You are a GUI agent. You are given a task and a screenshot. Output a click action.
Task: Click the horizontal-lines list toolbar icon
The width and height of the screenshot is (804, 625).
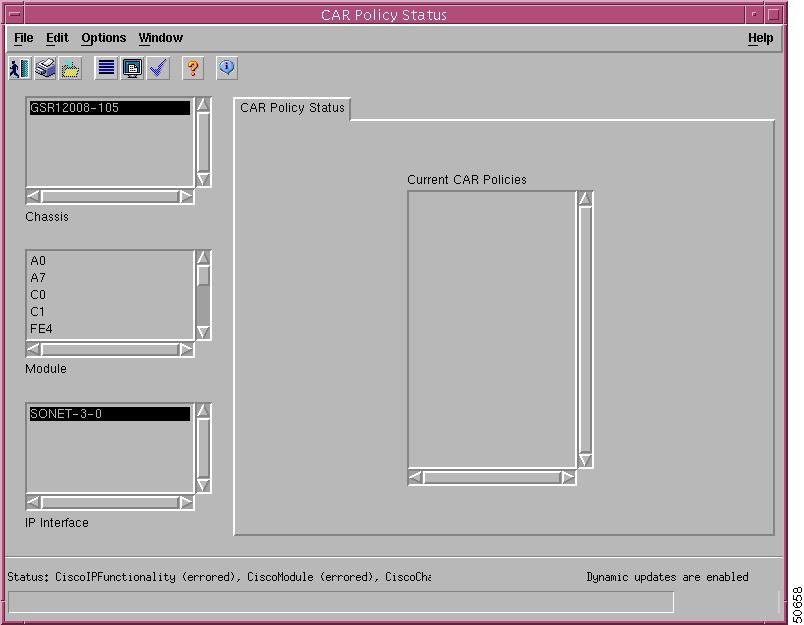click(x=107, y=68)
